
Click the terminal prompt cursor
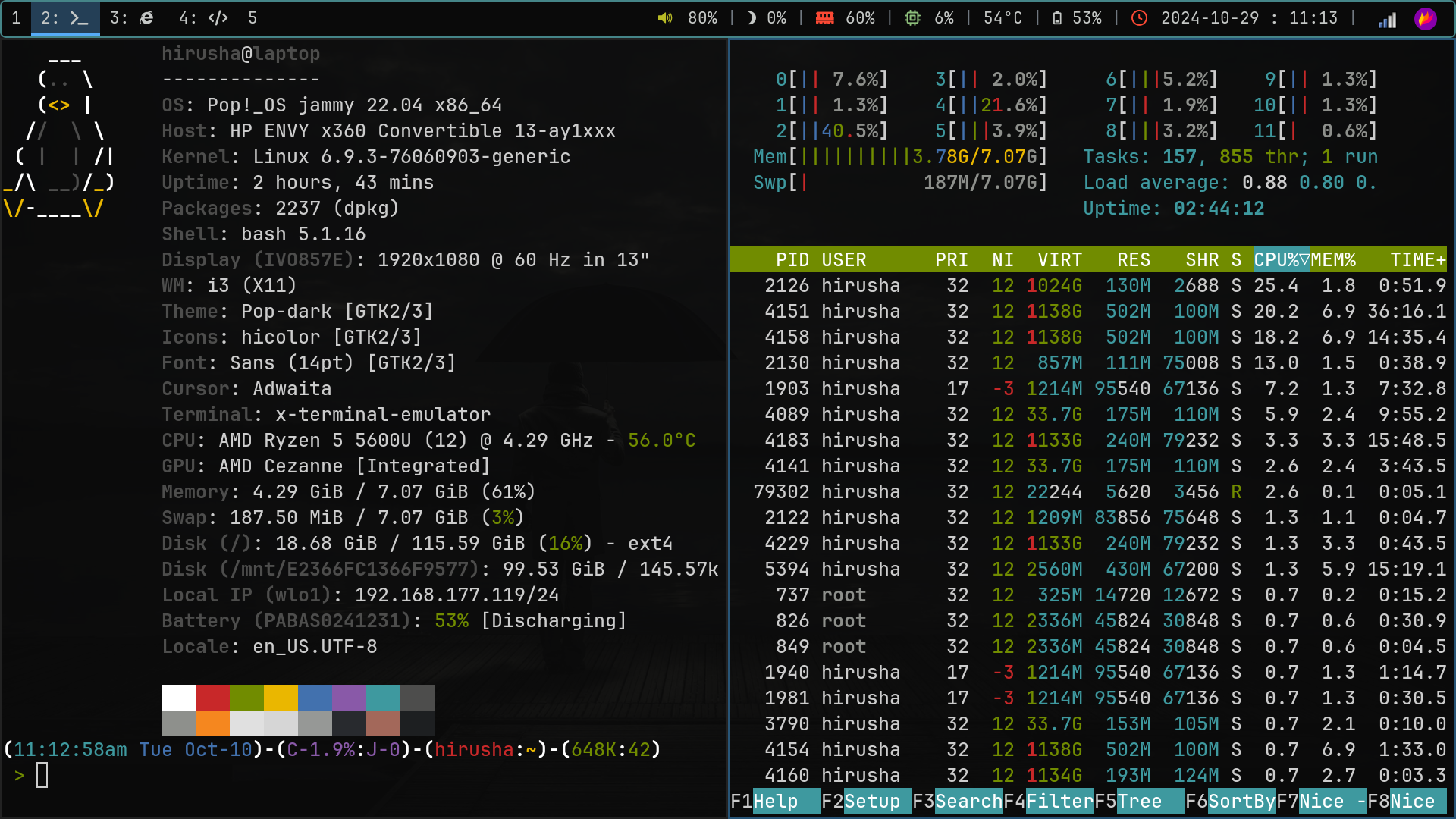tap(42, 776)
